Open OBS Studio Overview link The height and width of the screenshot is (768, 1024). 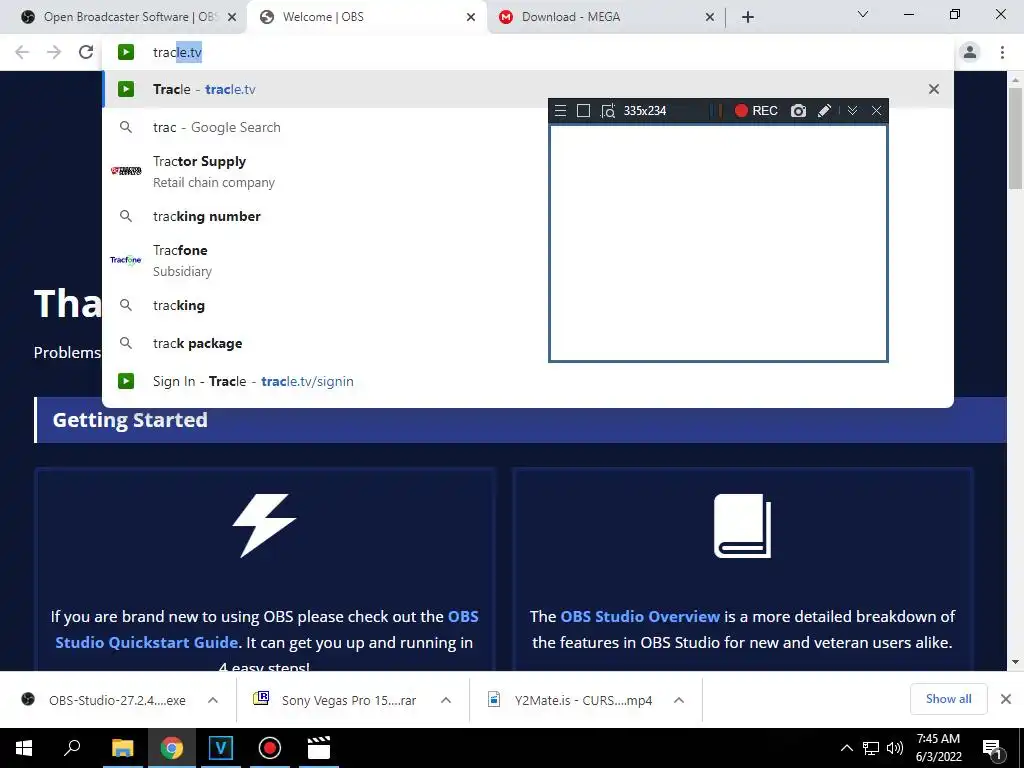640,616
